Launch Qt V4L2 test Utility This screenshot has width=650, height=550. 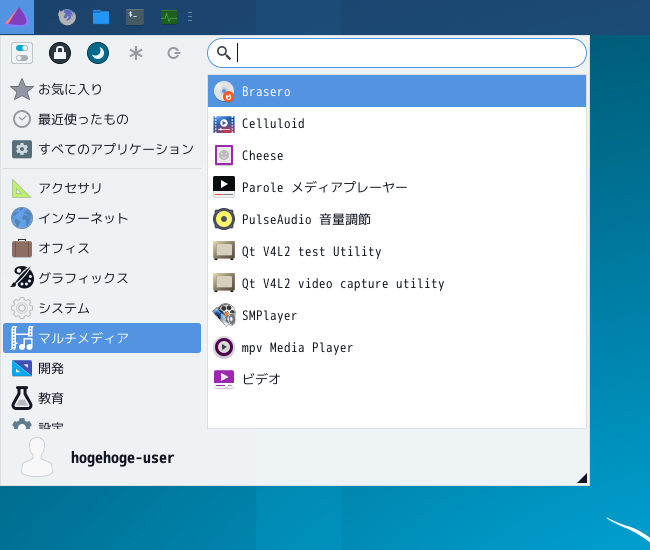[x=397, y=251]
